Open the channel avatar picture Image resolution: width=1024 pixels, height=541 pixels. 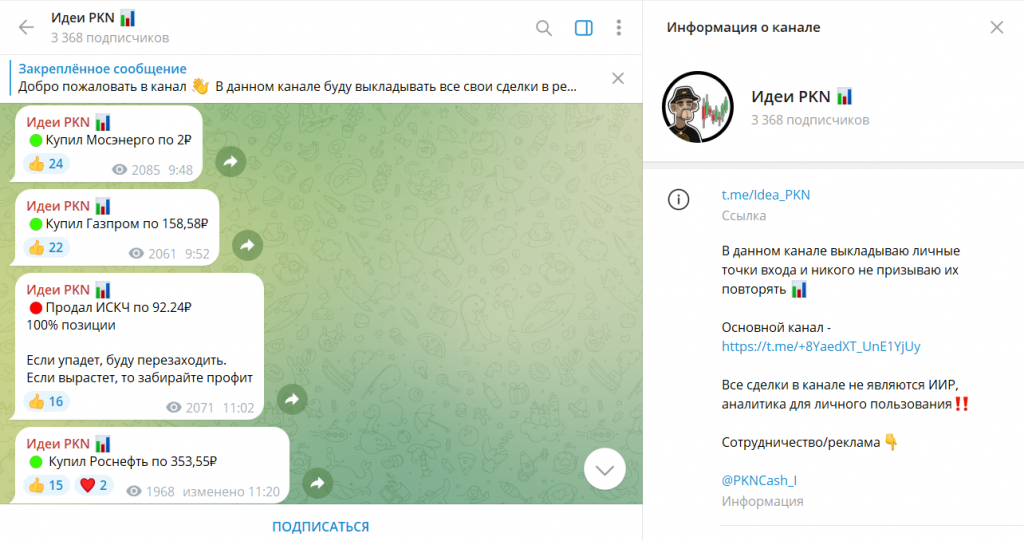click(x=697, y=107)
